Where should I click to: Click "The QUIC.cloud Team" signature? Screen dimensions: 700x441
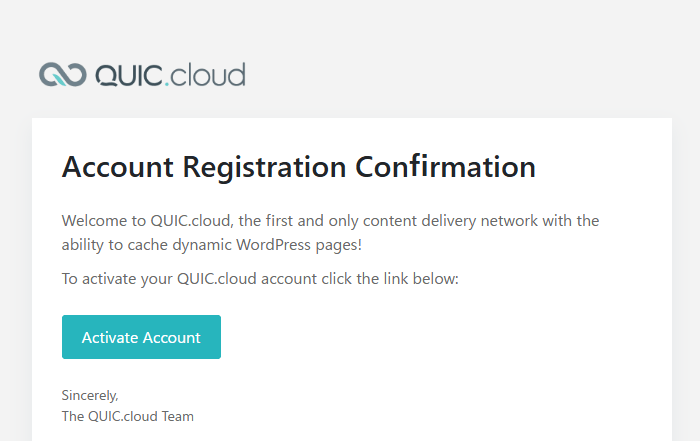[x=127, y=416]
